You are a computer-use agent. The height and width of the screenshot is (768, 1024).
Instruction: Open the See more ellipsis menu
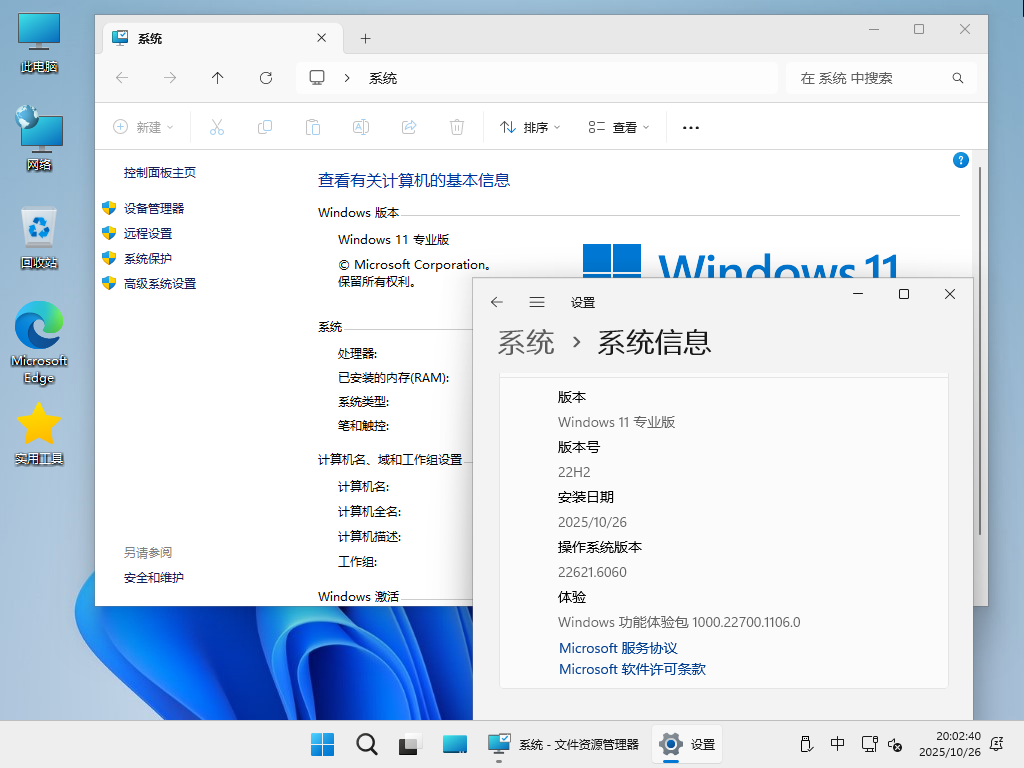click(690, 127)
